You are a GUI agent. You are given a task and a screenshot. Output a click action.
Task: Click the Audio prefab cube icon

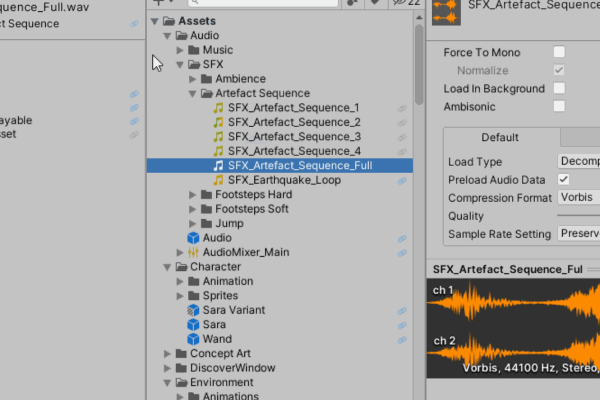coord(193,238)
